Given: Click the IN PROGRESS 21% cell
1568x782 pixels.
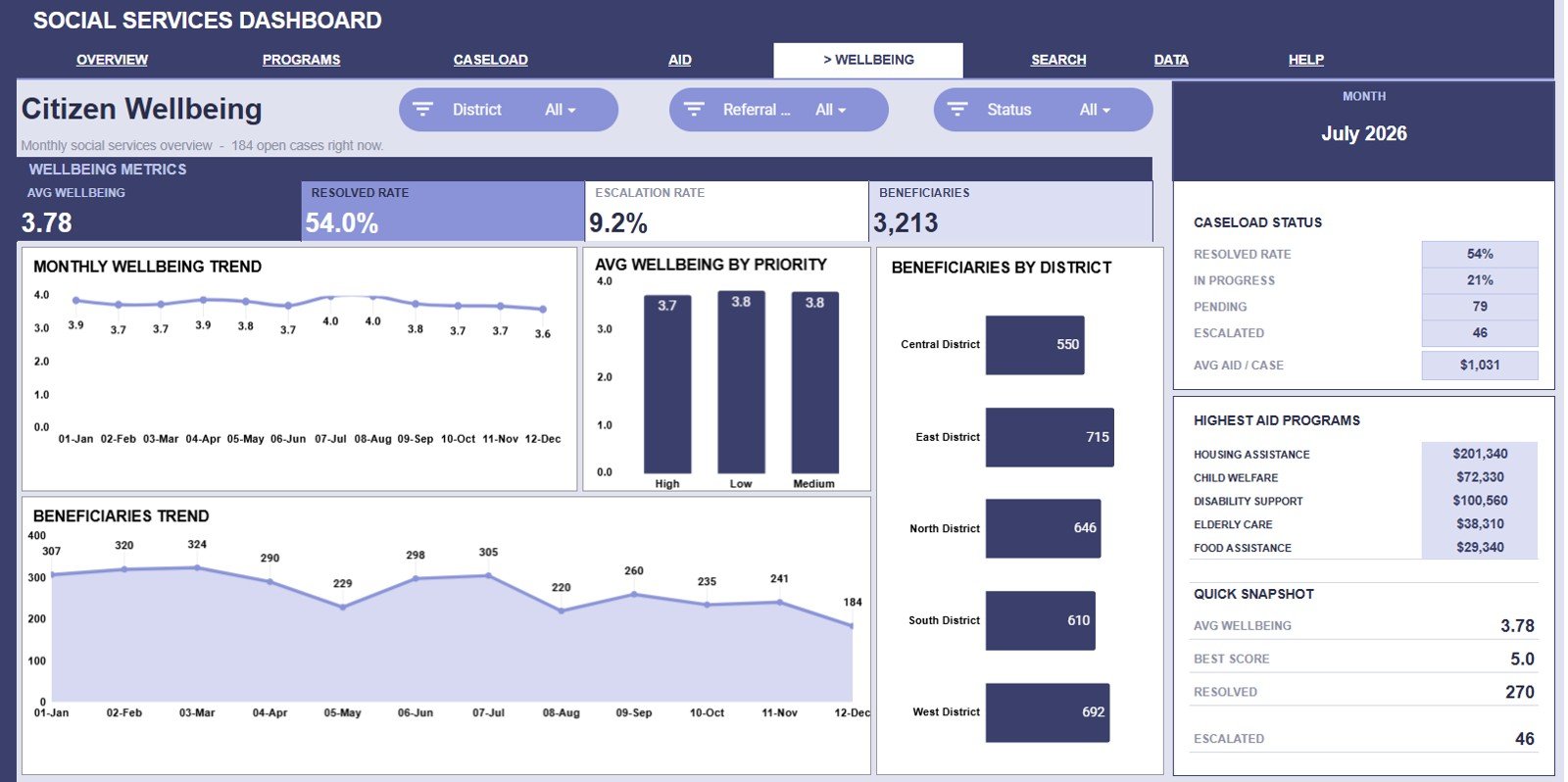Looking at the screenshot, I should click(x=1480, y=280).
